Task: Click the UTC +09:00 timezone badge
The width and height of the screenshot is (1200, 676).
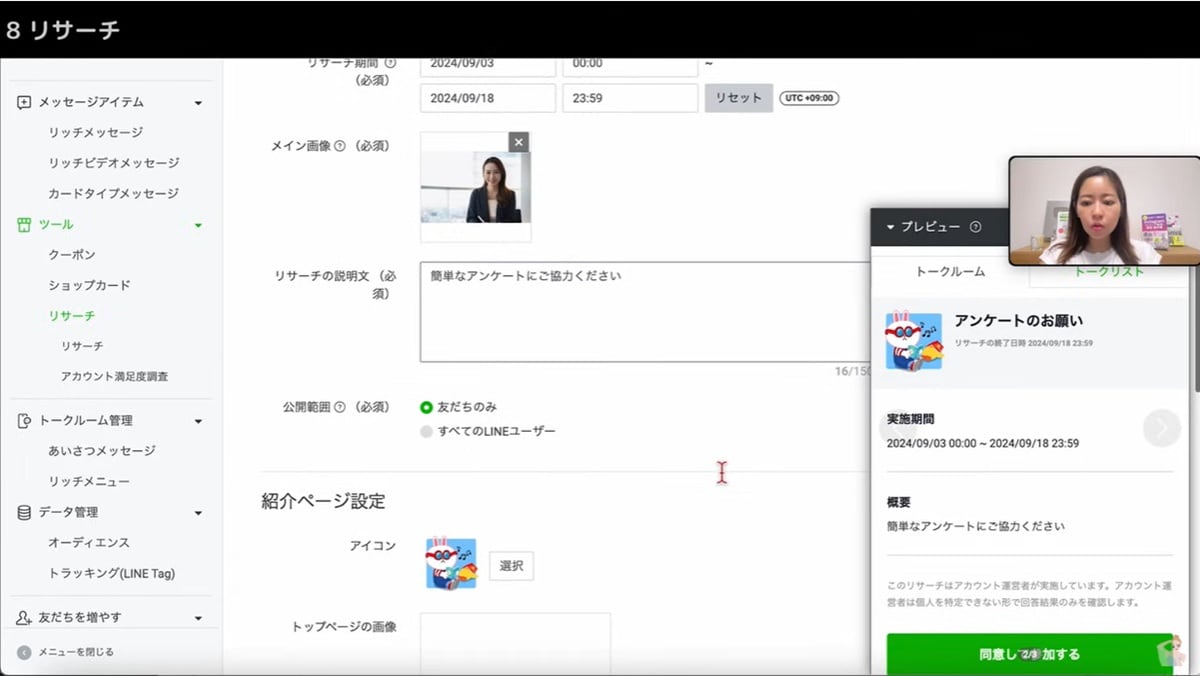Action: point(809,98)
